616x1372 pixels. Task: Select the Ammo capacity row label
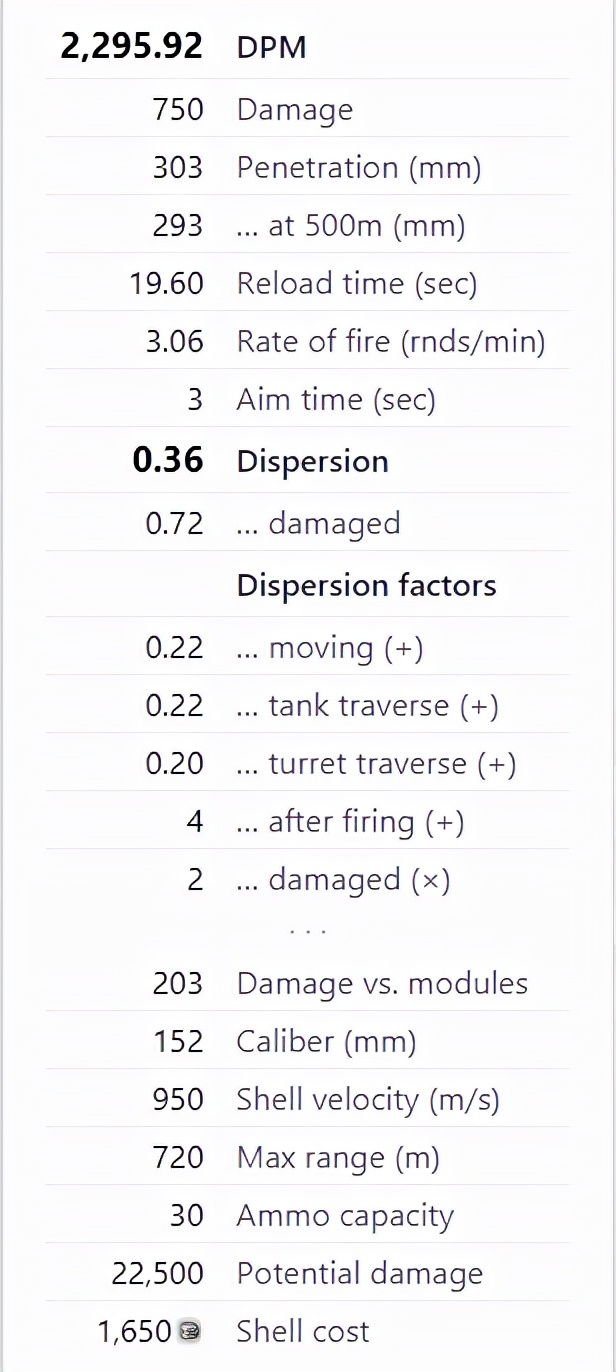[x=345, y=1215]
